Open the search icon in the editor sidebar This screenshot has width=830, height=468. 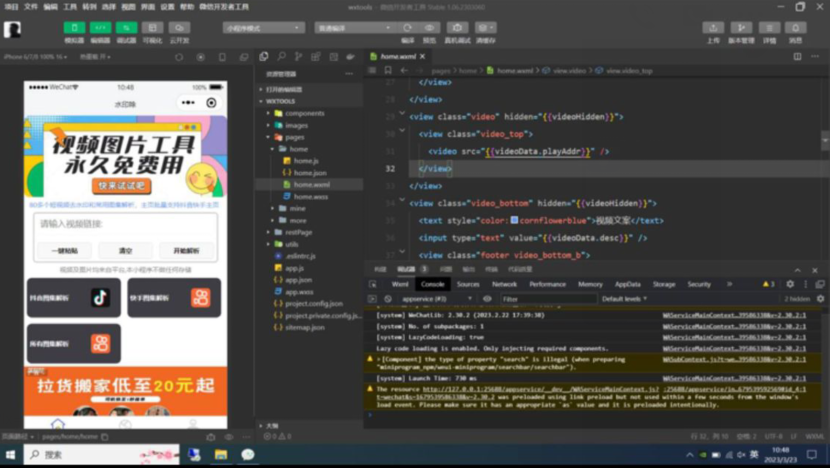280,57
